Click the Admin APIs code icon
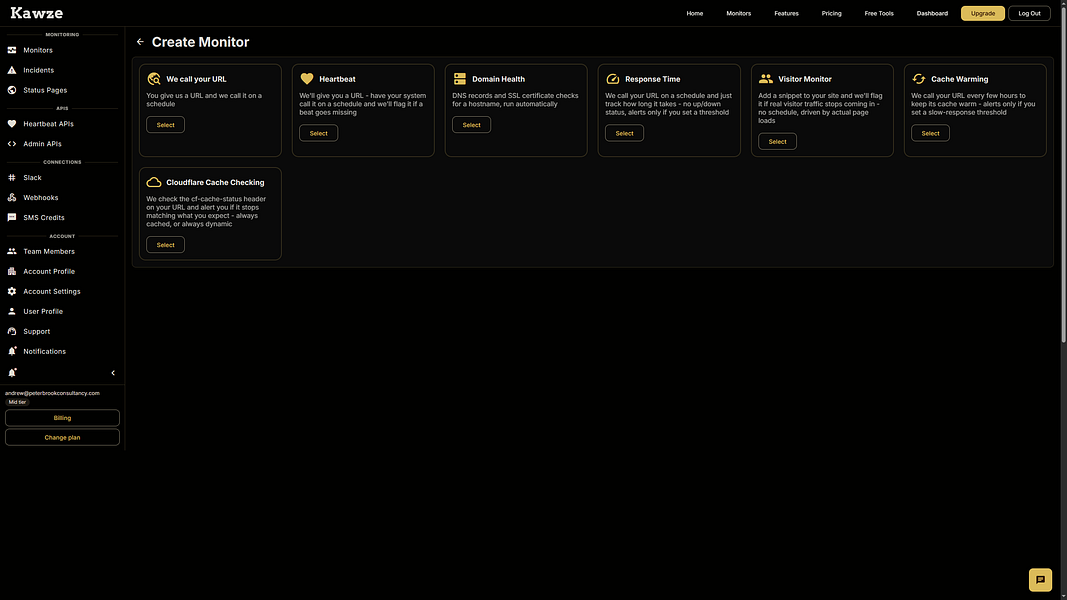 (12, 144)
